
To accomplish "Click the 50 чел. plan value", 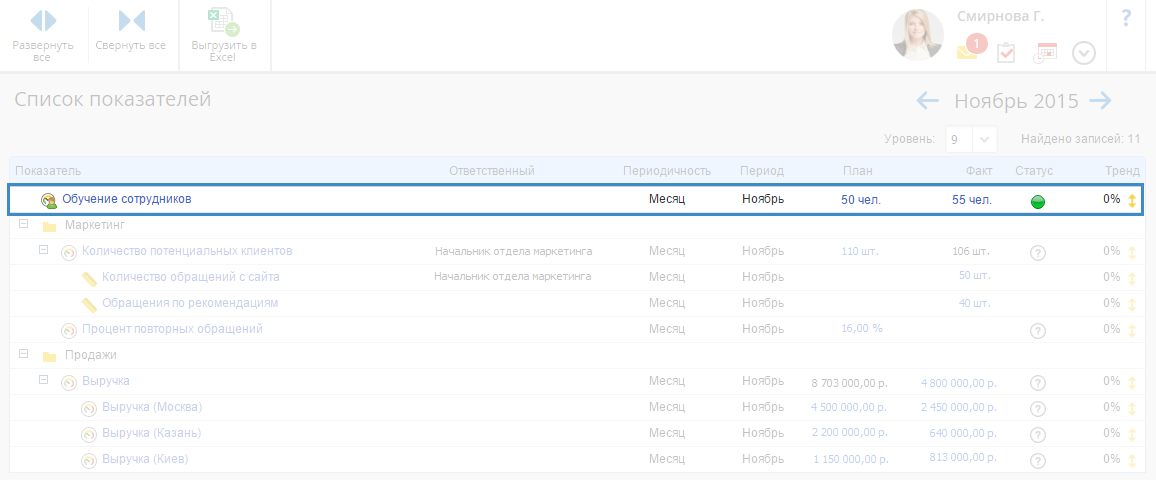I will point(861,200).
